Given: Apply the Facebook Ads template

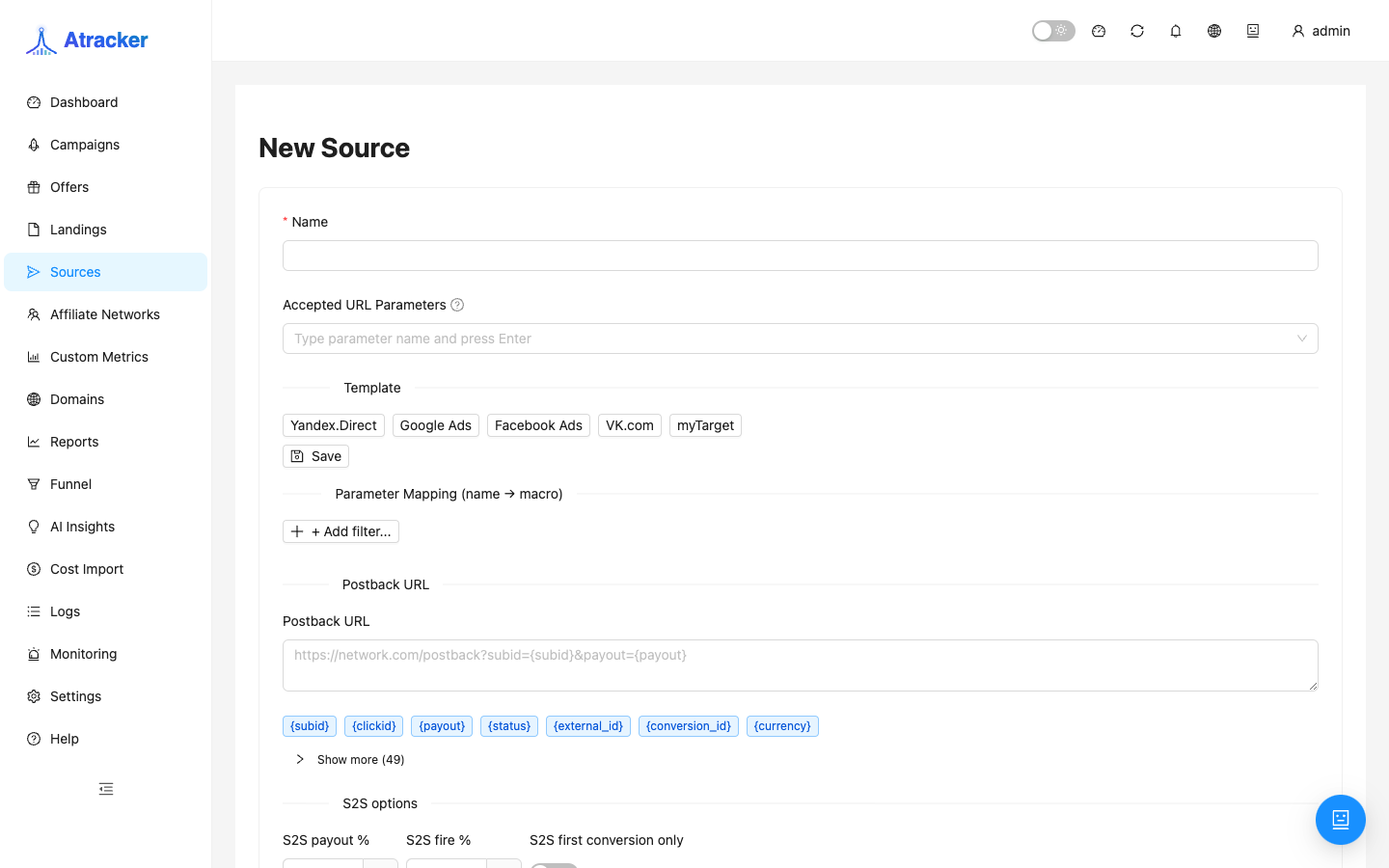Looking at the screenshot, I should (x=538, y=425).
